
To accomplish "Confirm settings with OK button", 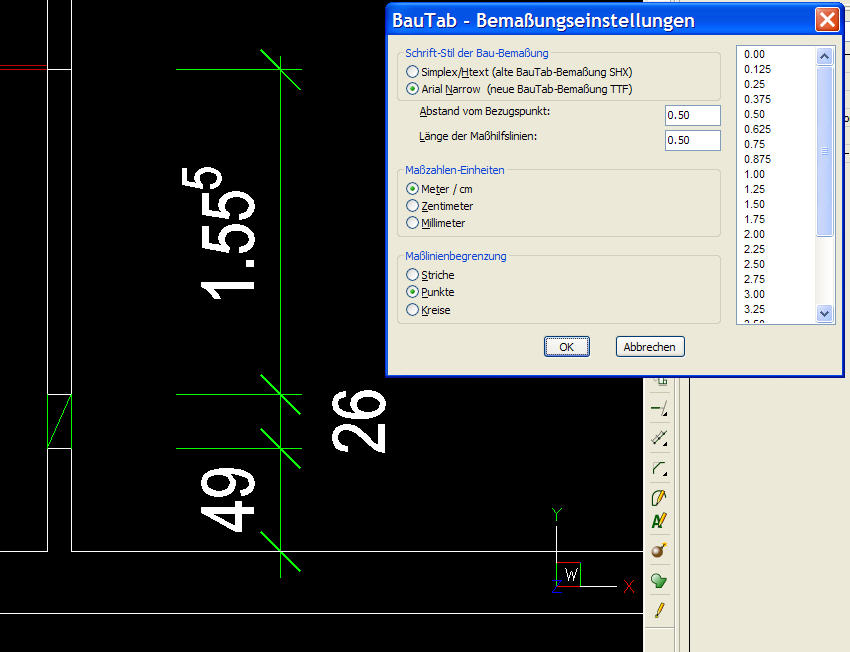I will tap(566, 347).
